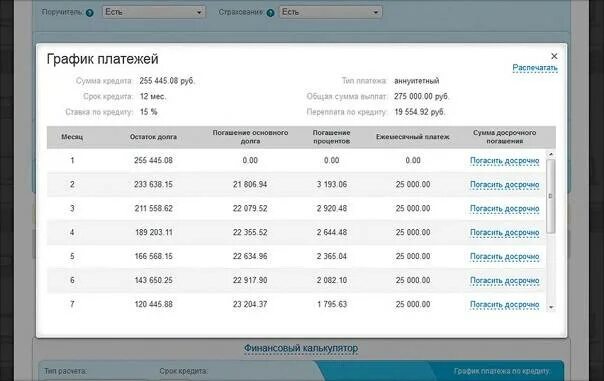Select the interest value 3 193.06
The image size is (604, 381).
tap(332, 185)
